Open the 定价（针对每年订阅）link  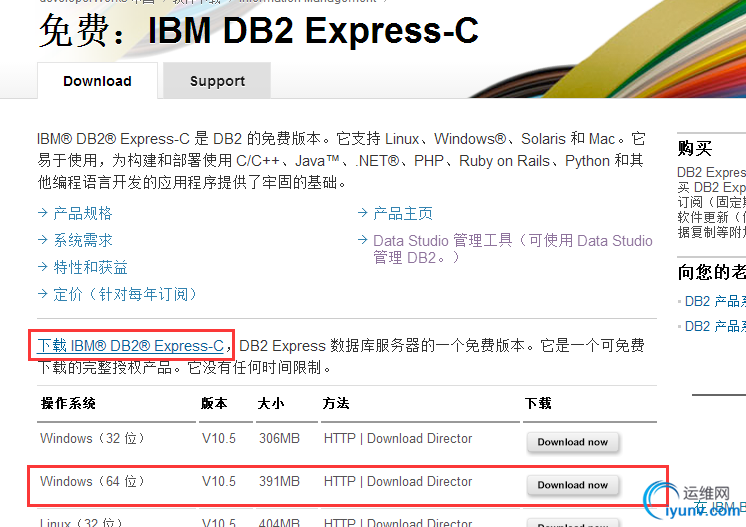[125, 294]
